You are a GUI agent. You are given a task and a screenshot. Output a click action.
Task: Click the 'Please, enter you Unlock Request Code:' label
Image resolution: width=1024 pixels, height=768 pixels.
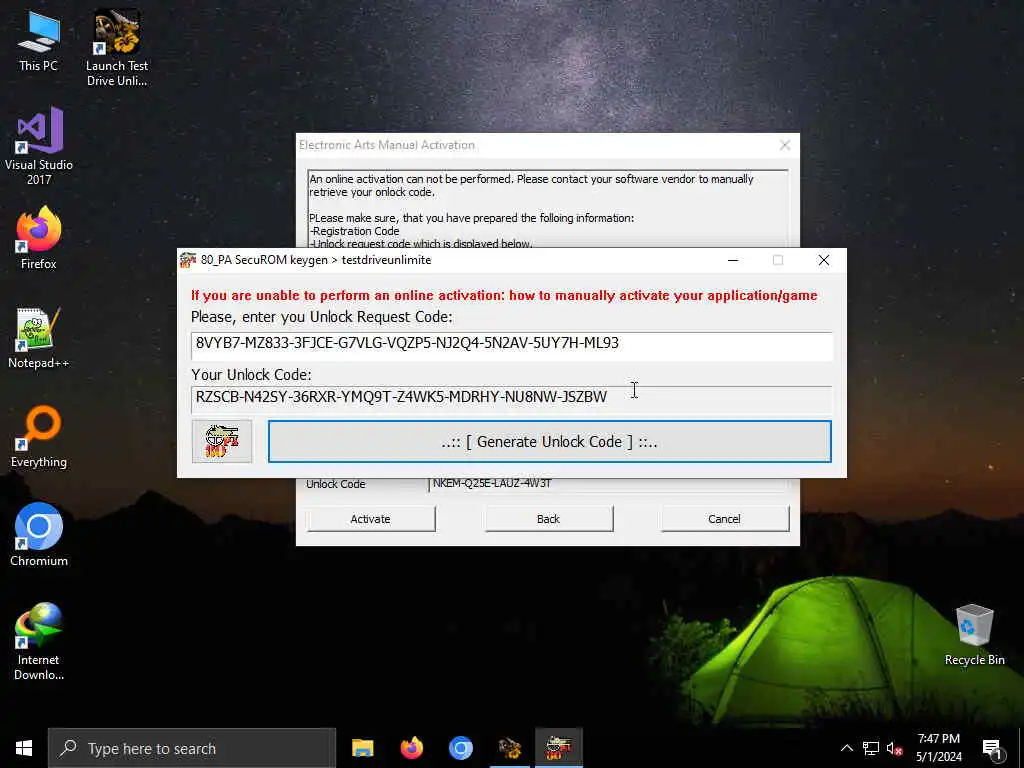click(x=321, y=317)
